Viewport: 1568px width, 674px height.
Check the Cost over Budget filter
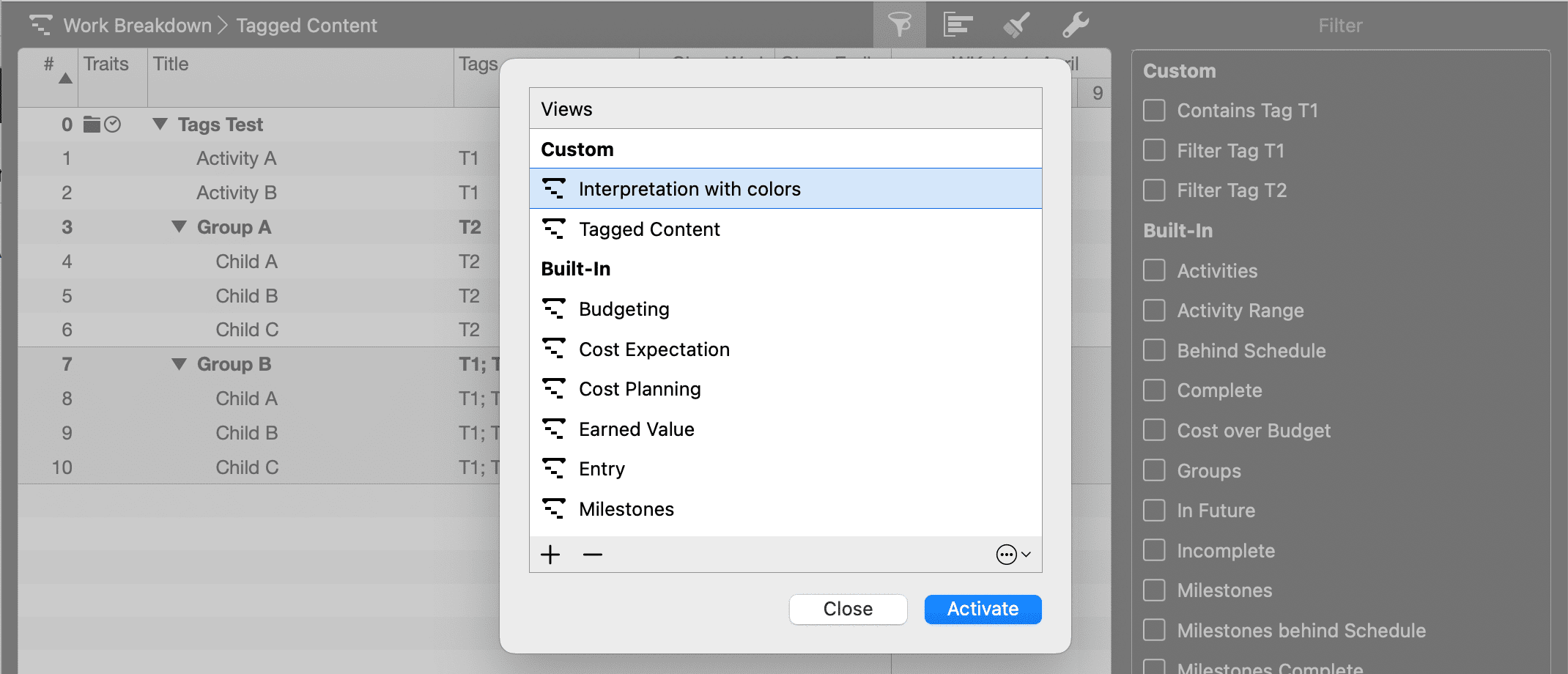click(x=1154, y=431)
